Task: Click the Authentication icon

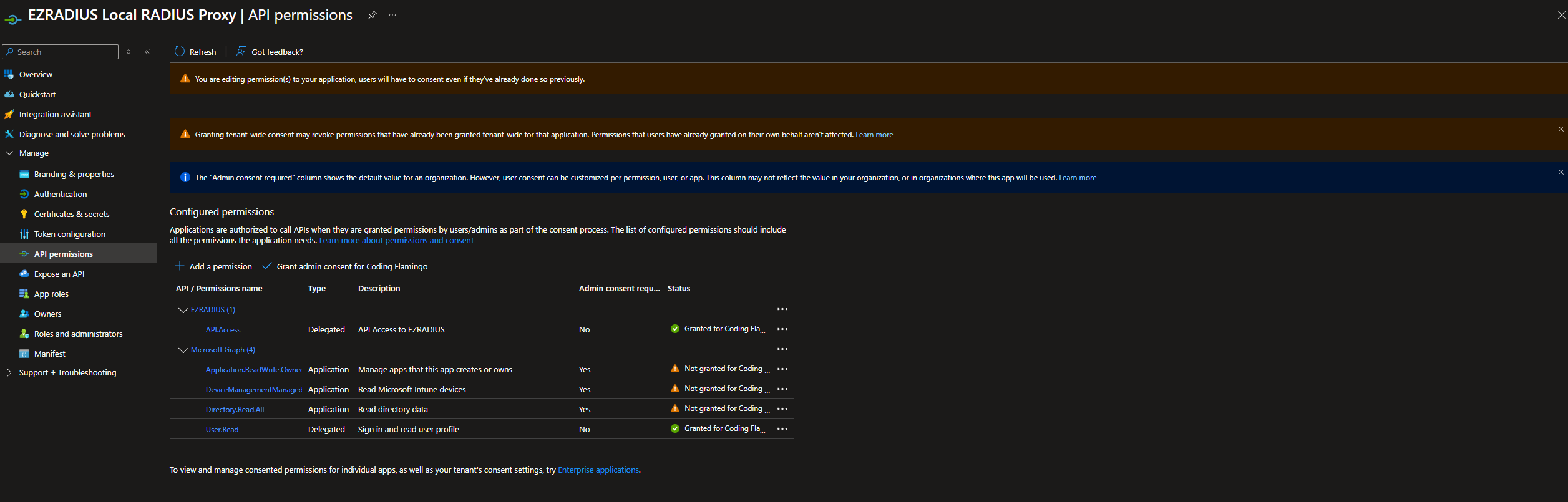Action: pos(24,194)
